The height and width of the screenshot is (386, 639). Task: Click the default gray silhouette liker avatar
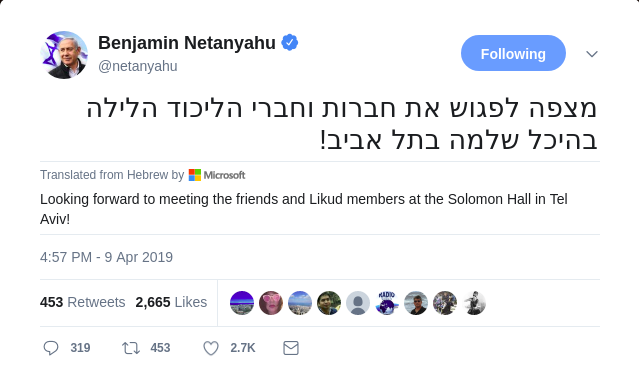[x=358, y=303]
